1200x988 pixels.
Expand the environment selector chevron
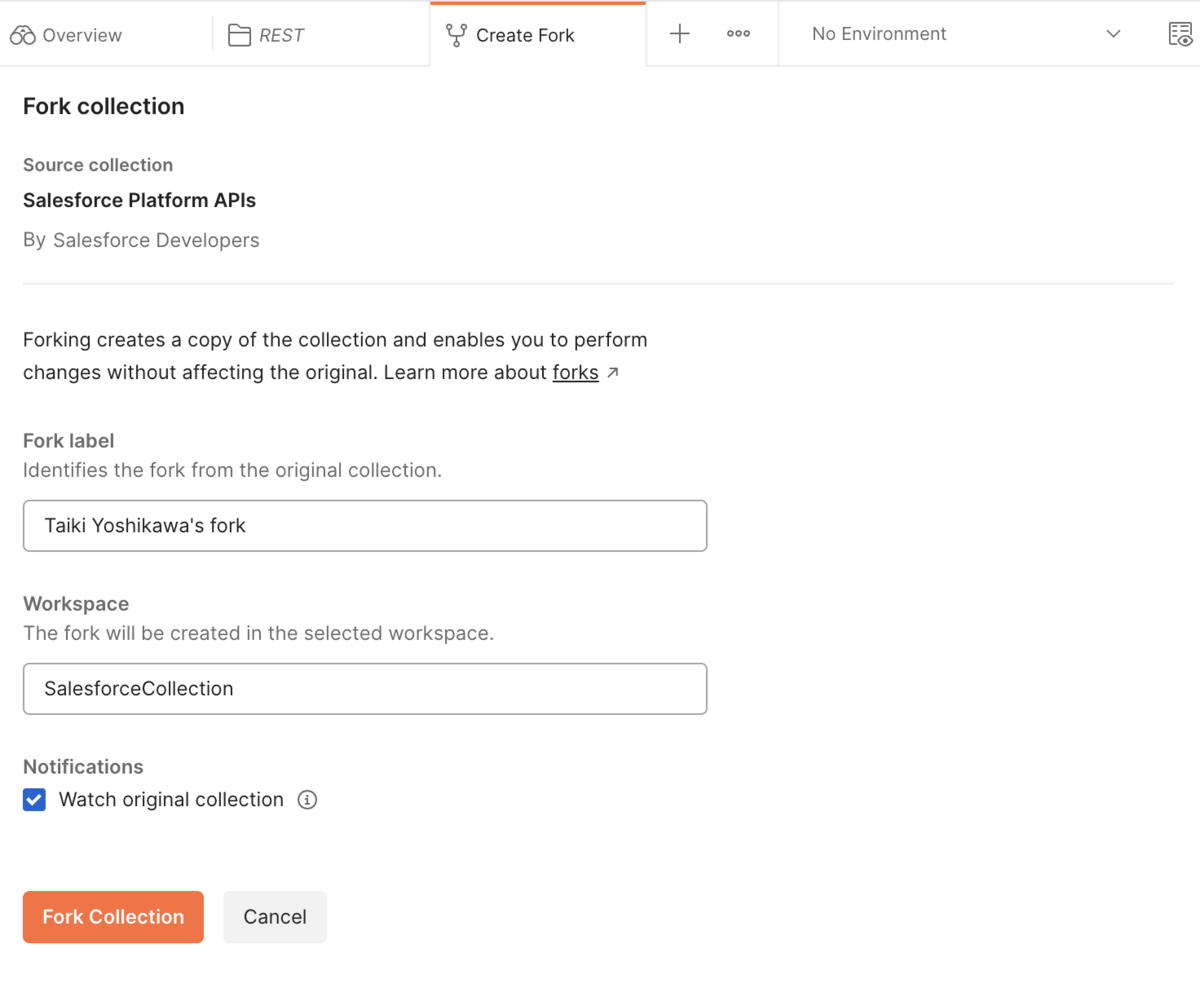pyautogui.click(x=1113, y=34)
